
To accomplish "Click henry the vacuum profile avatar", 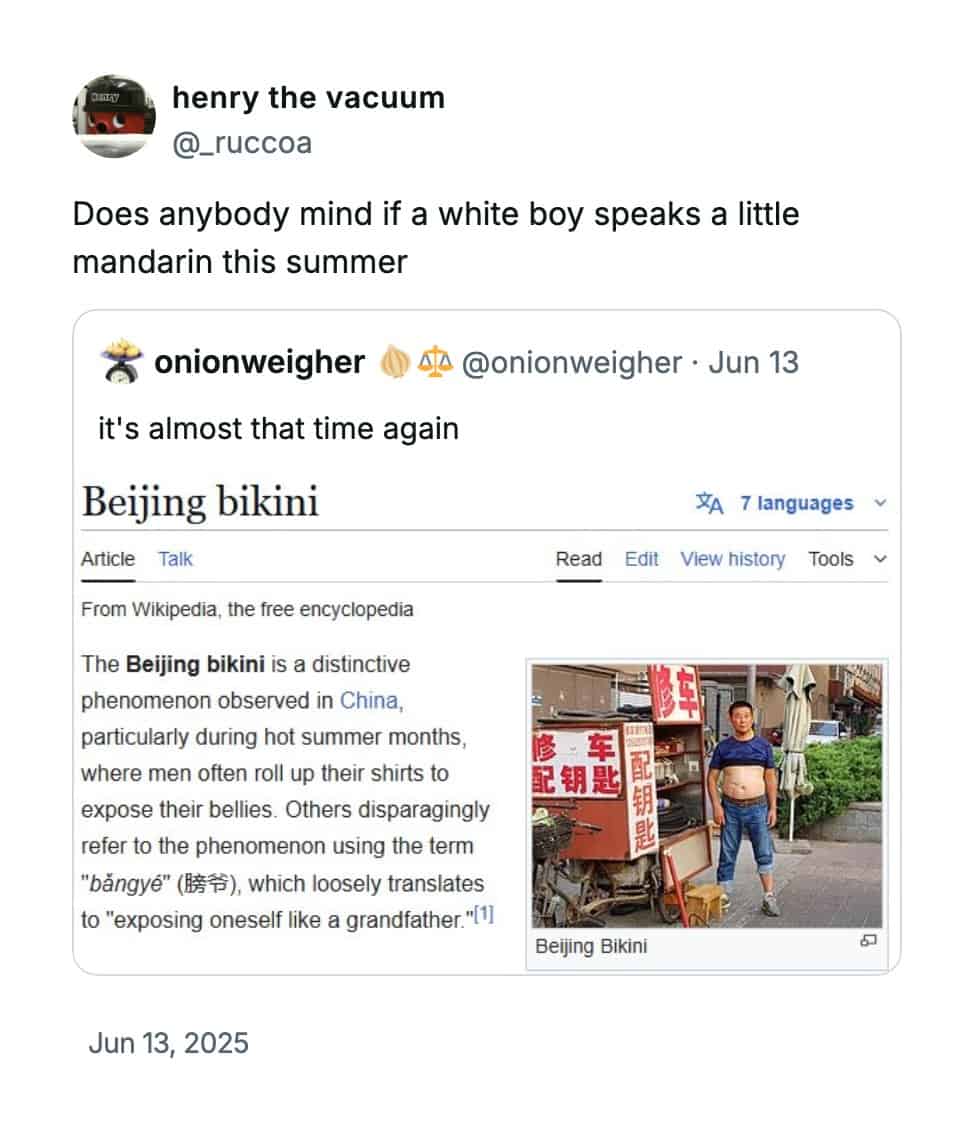I will (x=113, y=116).
